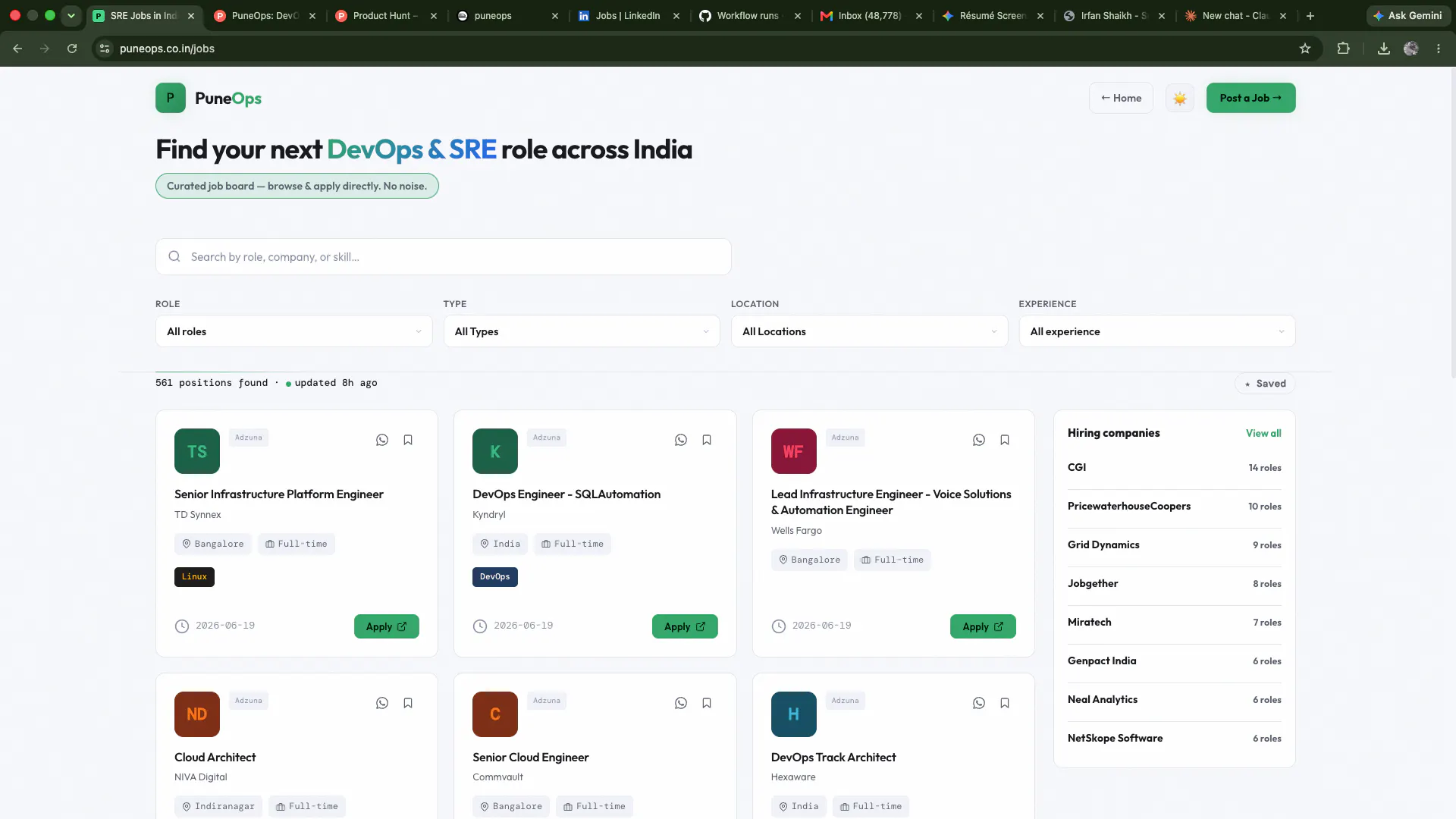Bookmark this page with star icon
This screenshot has height=819, width=1456.
point(1305,49)
